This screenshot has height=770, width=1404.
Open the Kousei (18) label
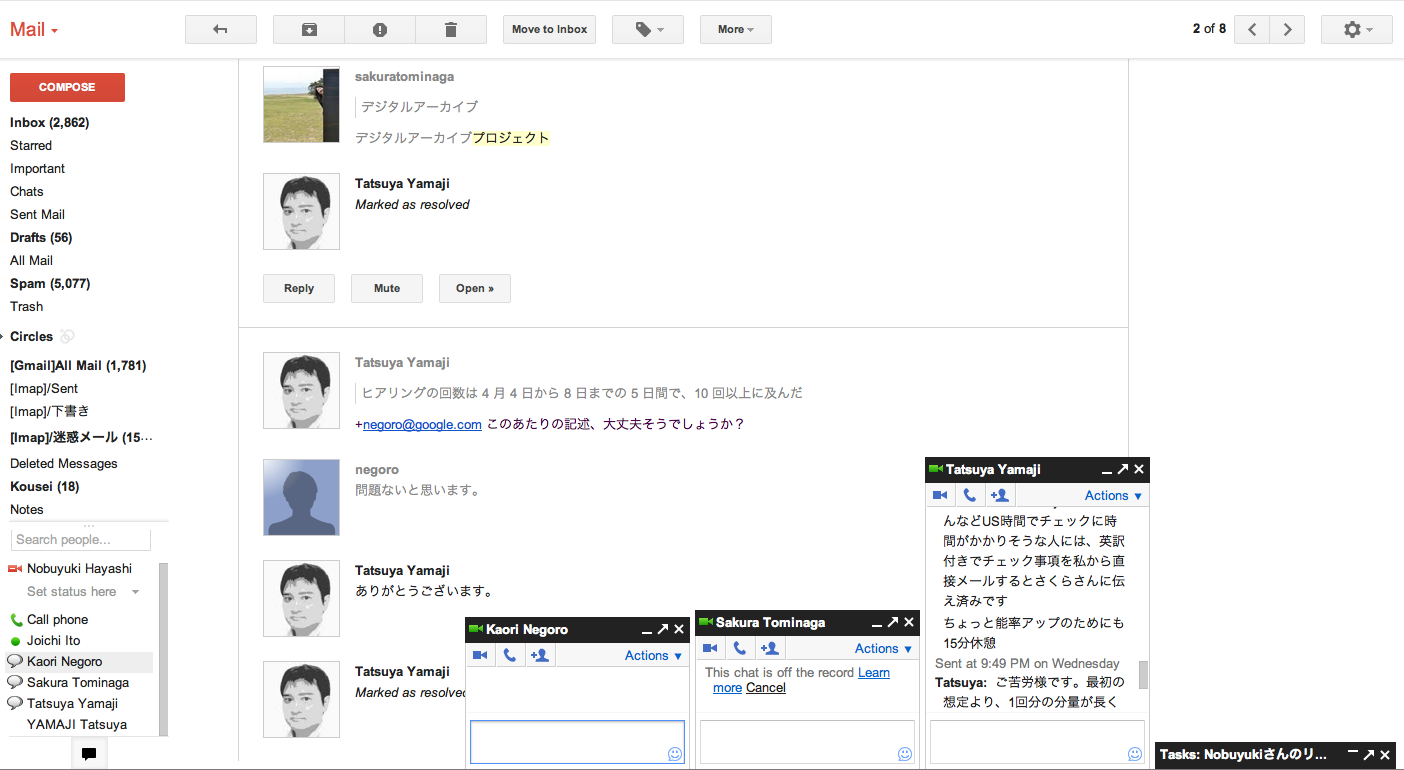[x=44, y=486]
